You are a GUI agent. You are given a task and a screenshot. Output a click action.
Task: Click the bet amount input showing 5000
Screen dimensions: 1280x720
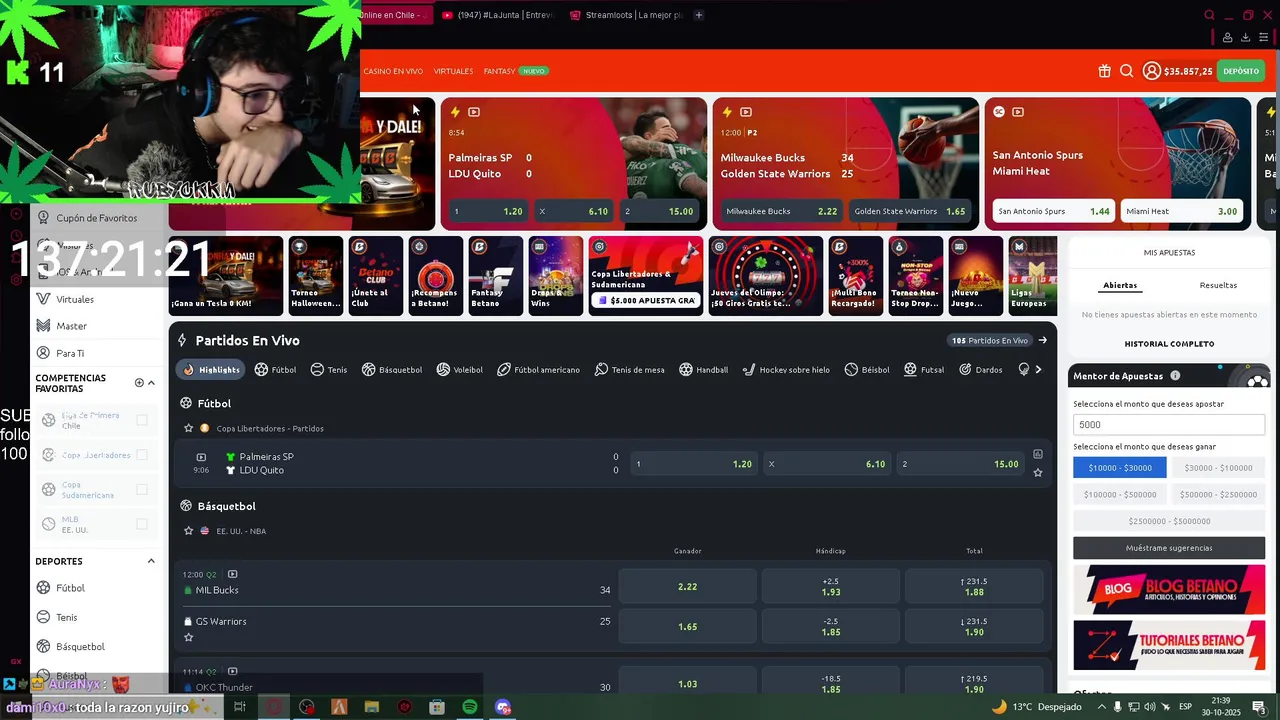tap(1169, 424)
